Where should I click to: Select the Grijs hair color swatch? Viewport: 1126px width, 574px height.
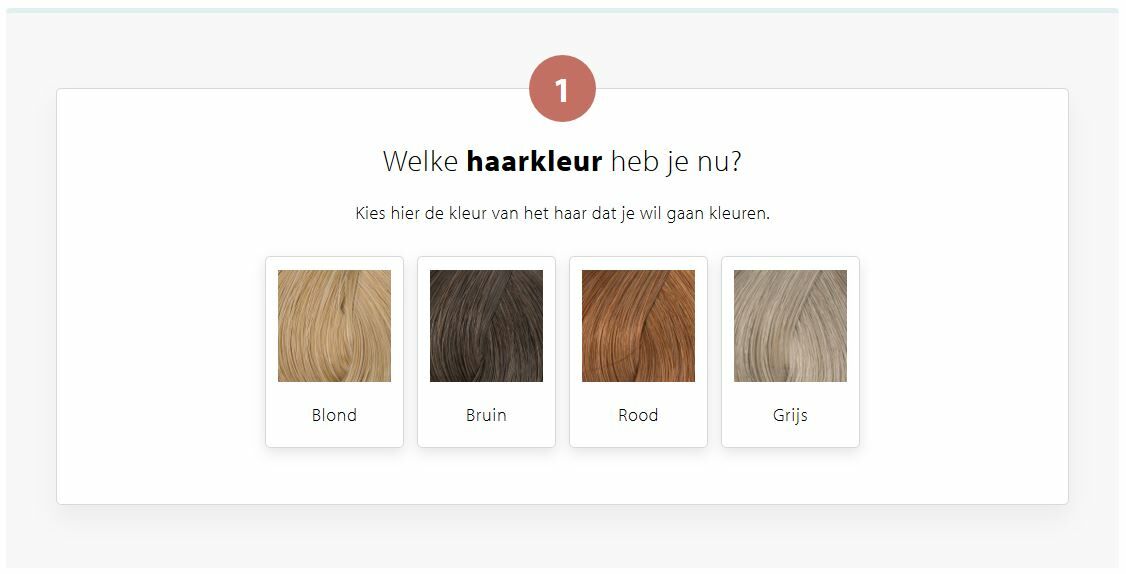coord(790,325)
